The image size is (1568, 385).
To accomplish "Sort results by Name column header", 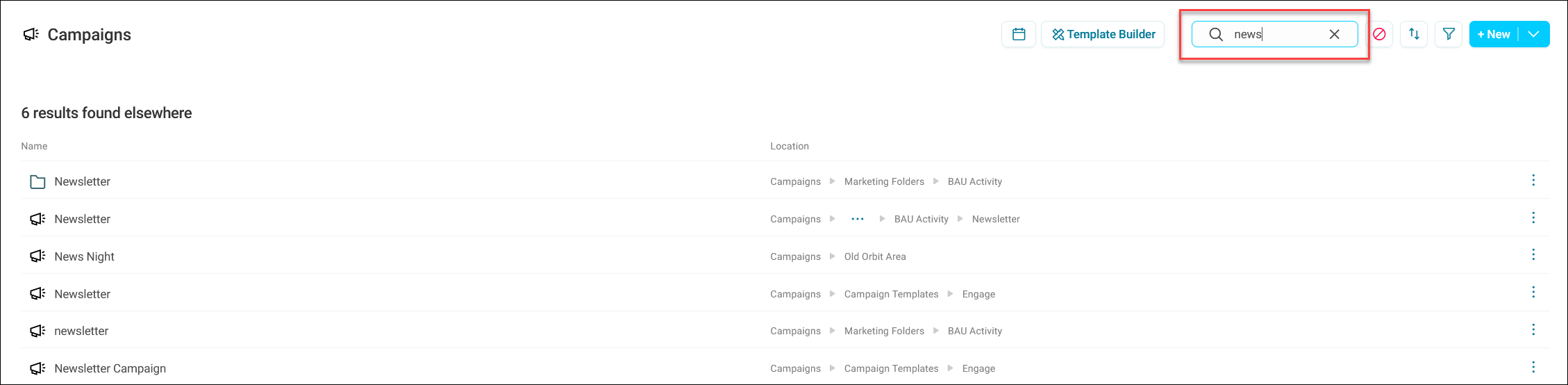I will [34, 146].
